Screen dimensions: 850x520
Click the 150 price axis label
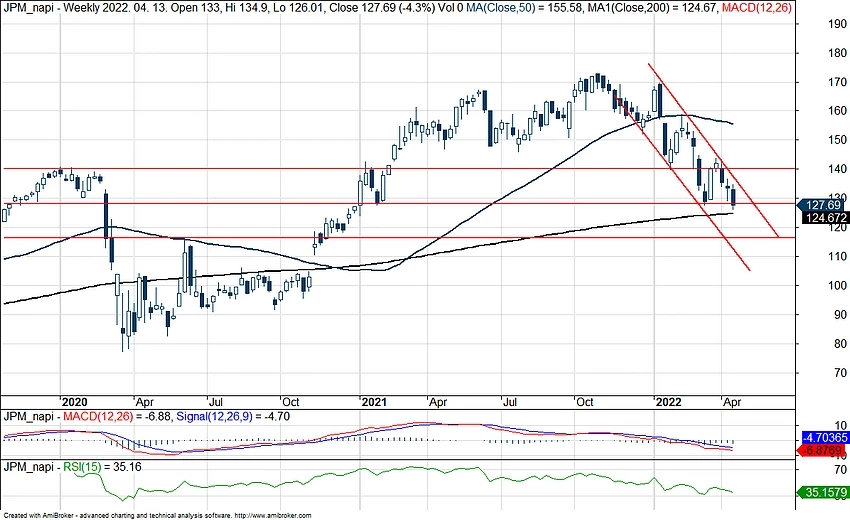coord(838,140)
